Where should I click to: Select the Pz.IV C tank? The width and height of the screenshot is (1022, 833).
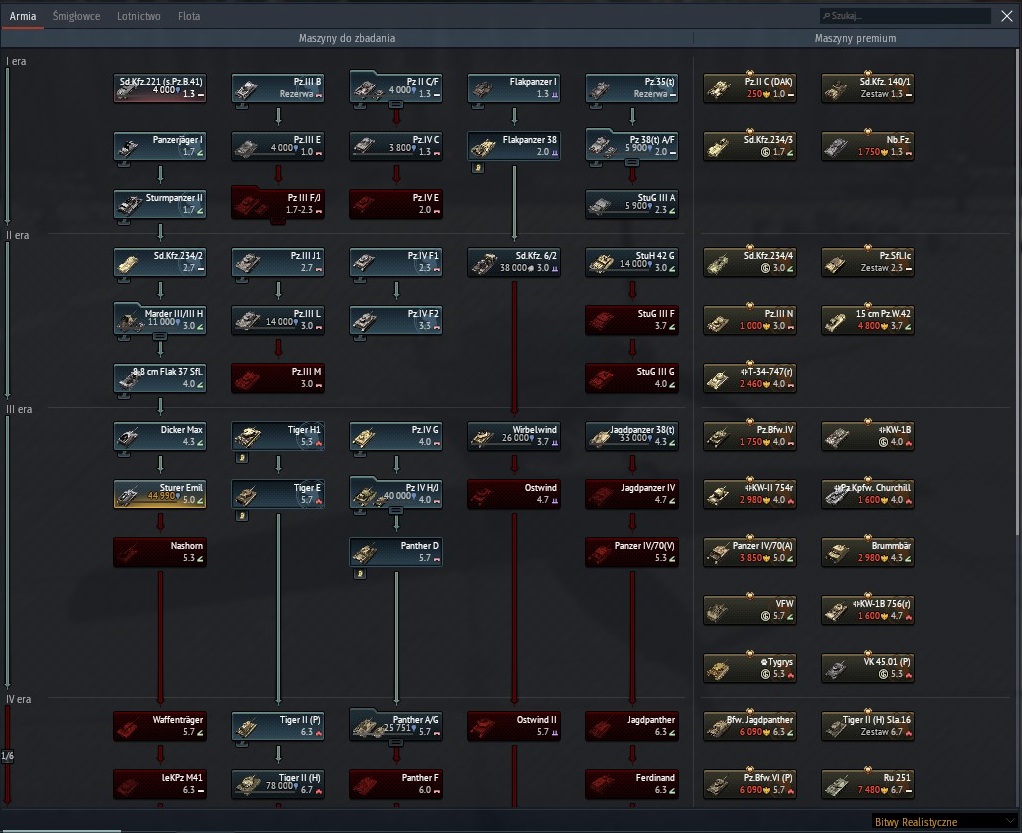click(x=396, y=146)
